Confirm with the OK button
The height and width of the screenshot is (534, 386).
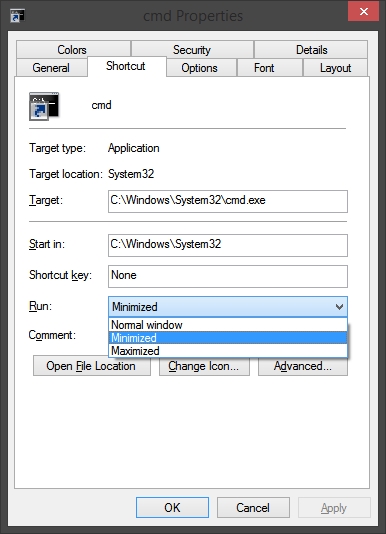(172, 507)
